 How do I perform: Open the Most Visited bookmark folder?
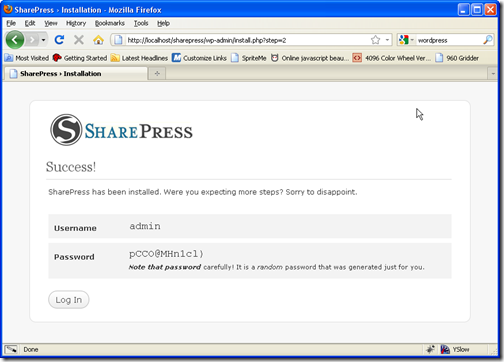(x=27, y=58)
